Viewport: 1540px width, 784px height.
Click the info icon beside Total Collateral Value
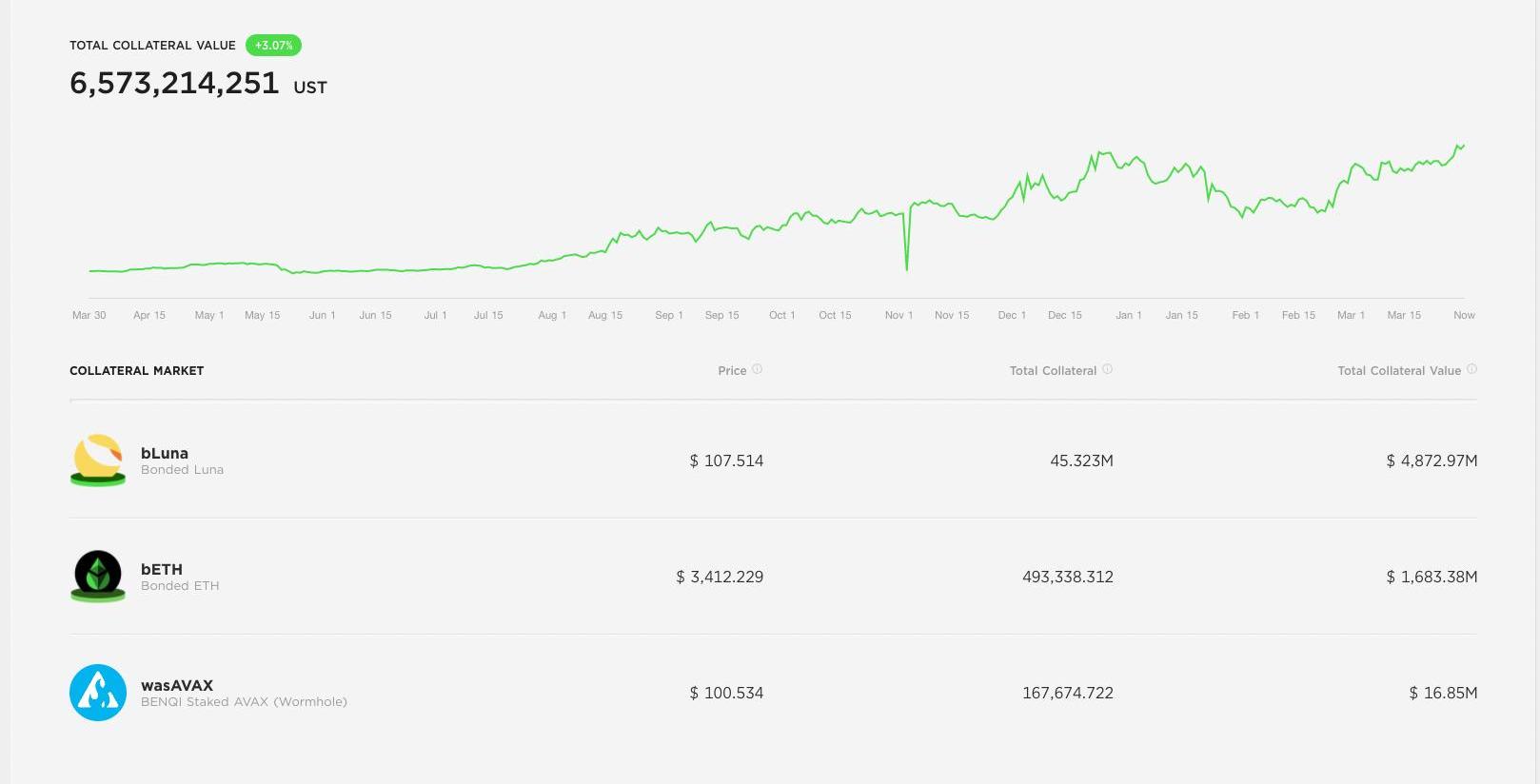point(1472,369)
